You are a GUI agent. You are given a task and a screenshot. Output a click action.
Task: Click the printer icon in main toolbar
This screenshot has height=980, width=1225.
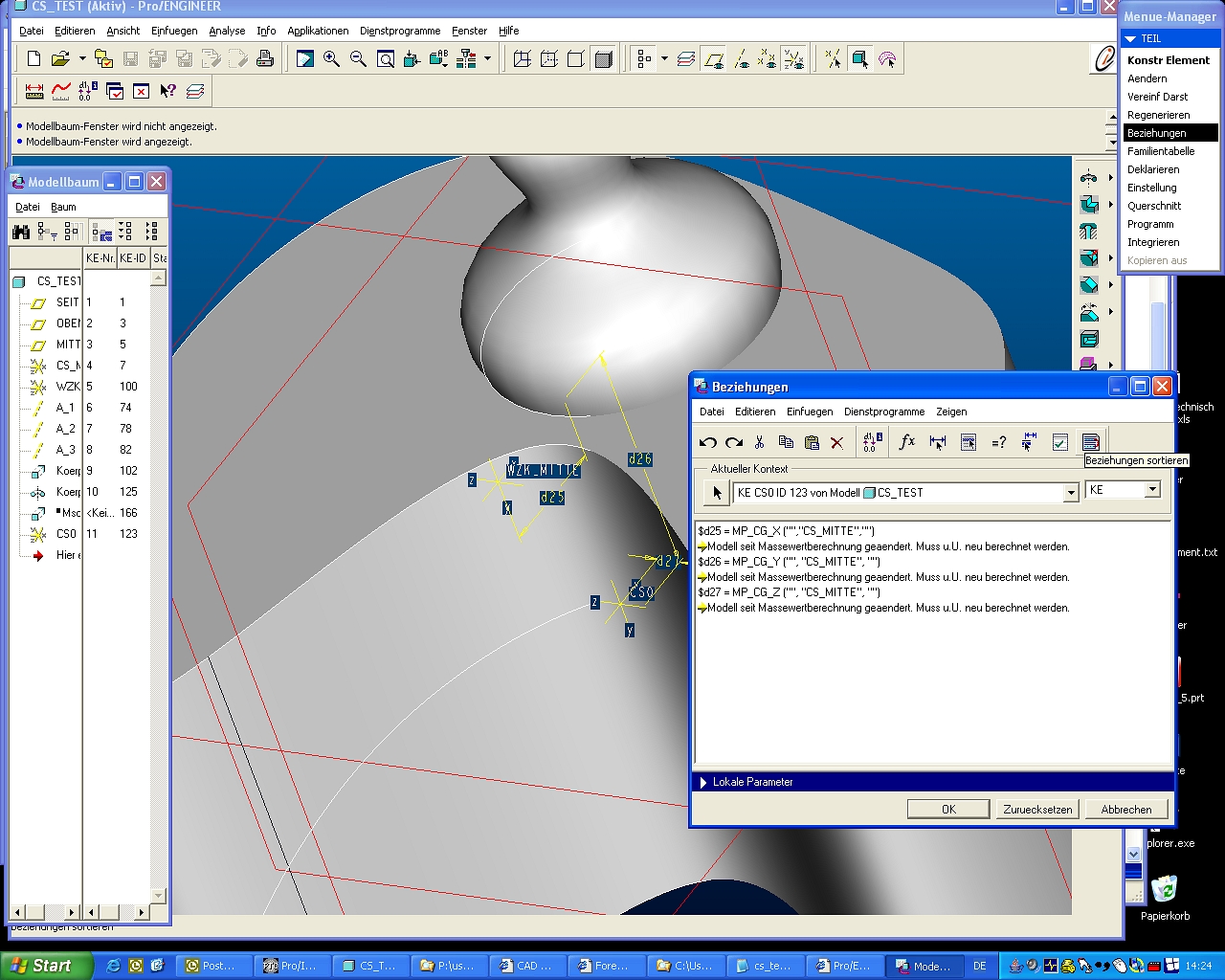pos(265,59)
